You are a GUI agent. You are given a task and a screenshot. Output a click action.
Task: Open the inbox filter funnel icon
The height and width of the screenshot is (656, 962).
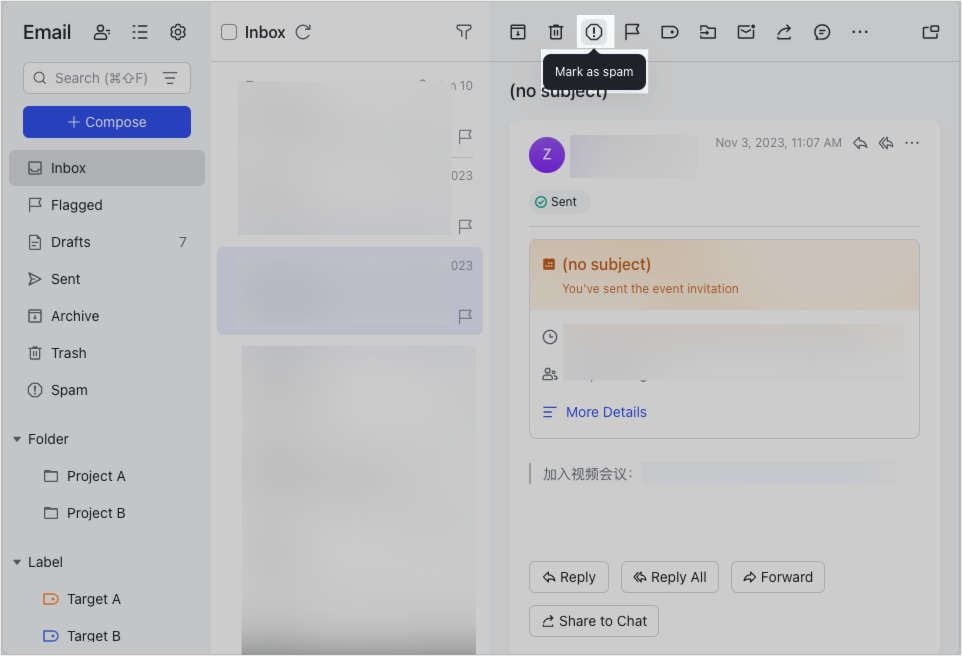(464, 32)
